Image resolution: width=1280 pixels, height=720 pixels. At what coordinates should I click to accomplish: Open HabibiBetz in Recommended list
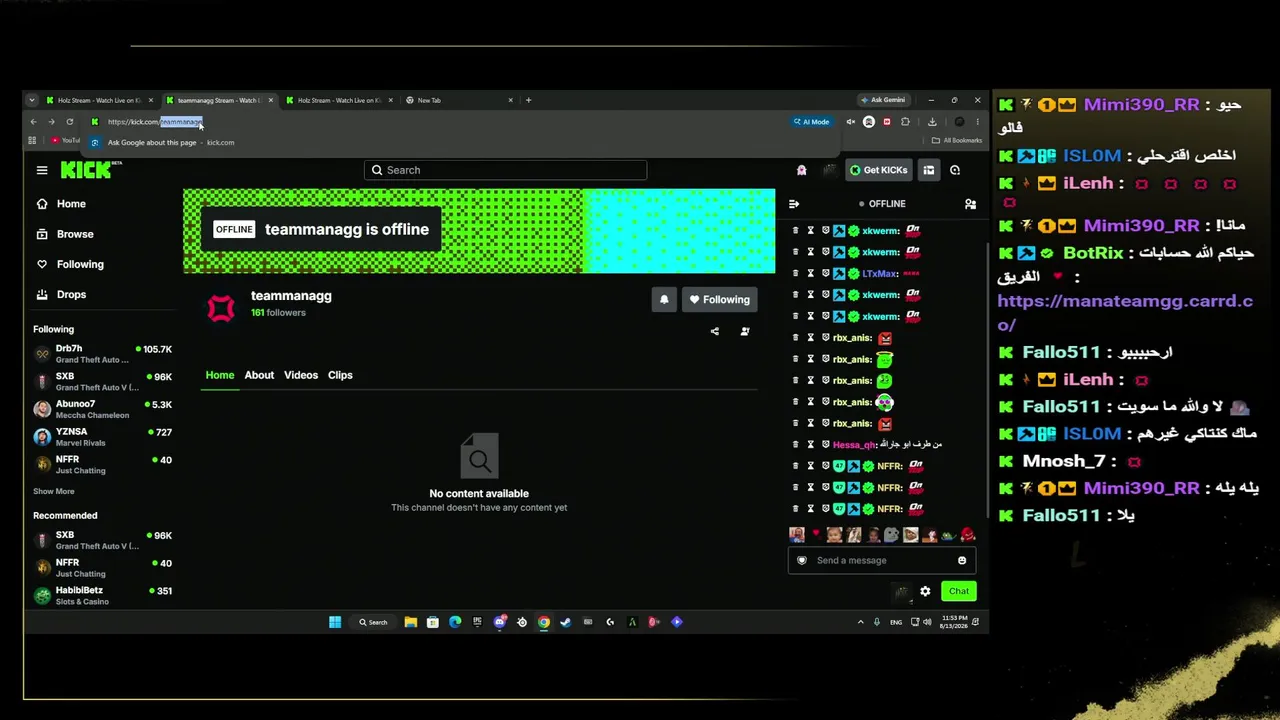coord(102,595)
